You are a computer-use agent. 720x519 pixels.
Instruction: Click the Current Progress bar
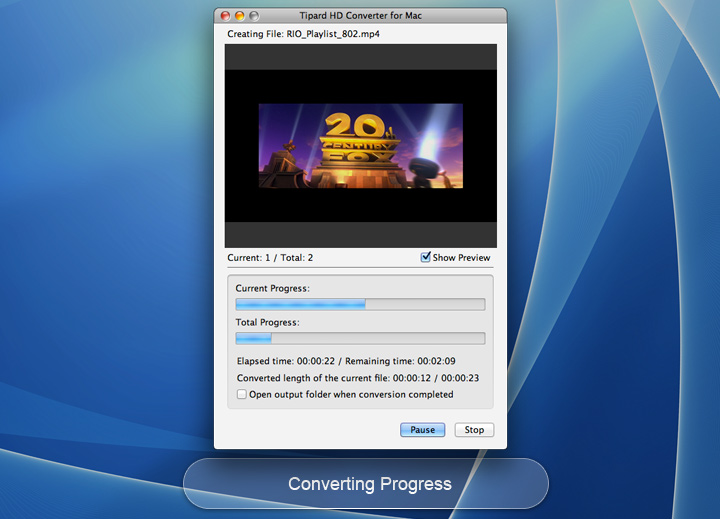(360, 304)
